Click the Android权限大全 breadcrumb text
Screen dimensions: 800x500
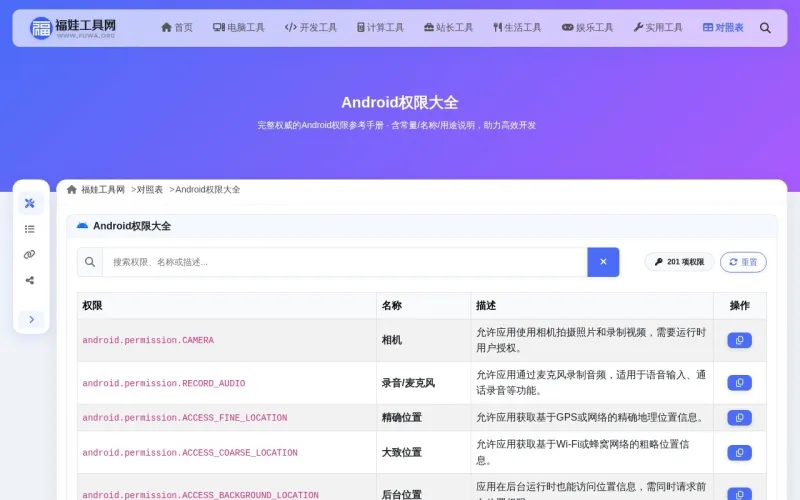click(x=208, y=190)
